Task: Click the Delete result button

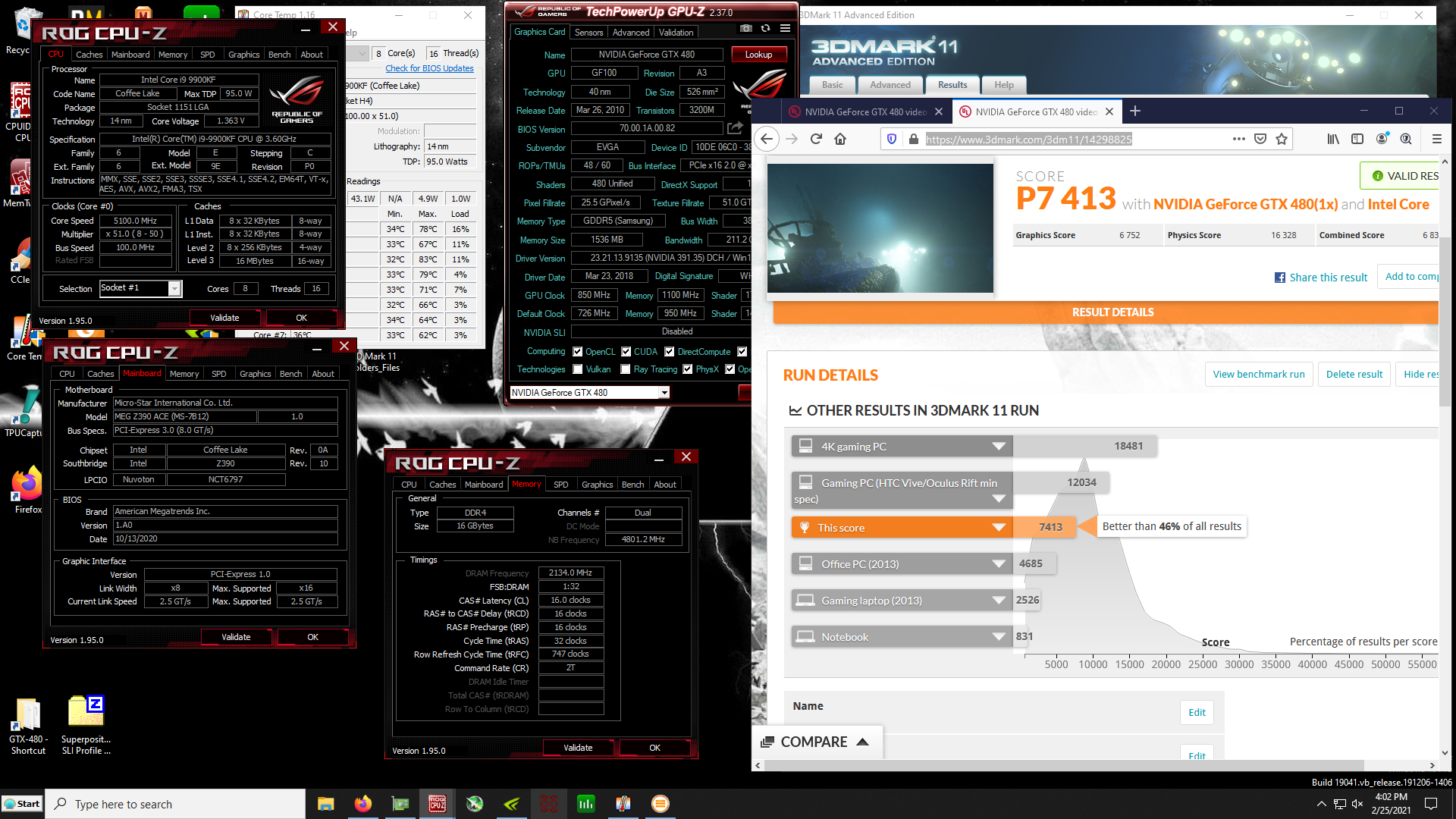Action: 1354,374
